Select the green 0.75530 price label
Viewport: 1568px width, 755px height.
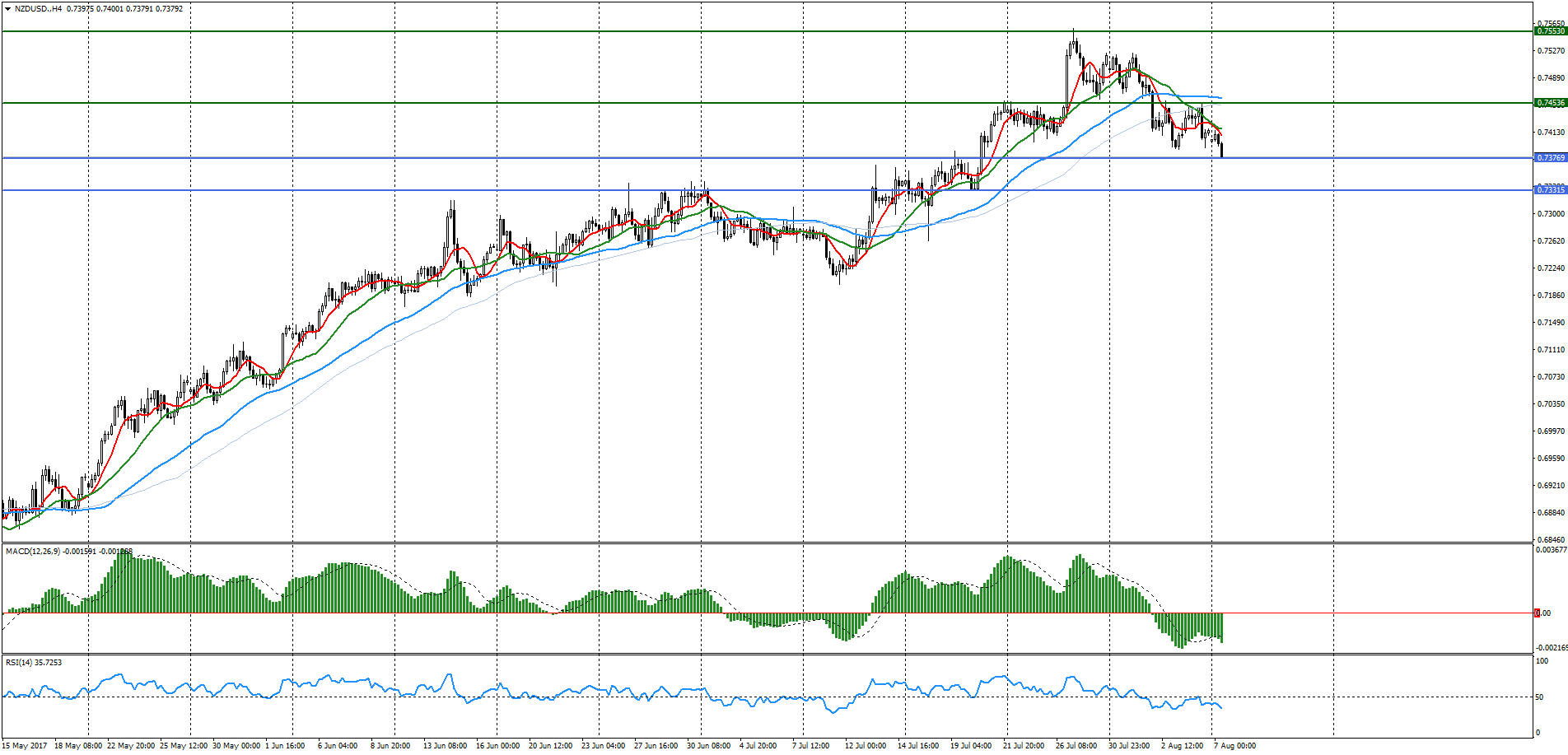point(1550,31)
